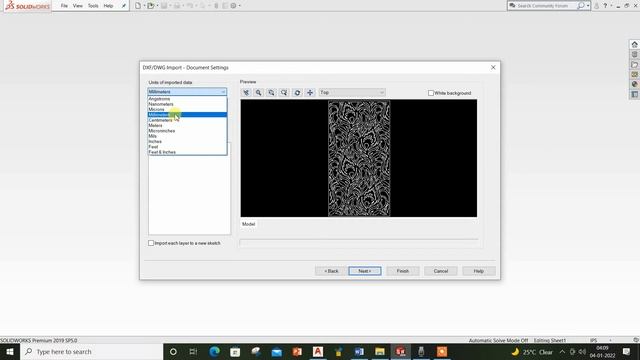Click the New document icon in toolbar
The image size is (640, 360).
(x=138, y=6)
